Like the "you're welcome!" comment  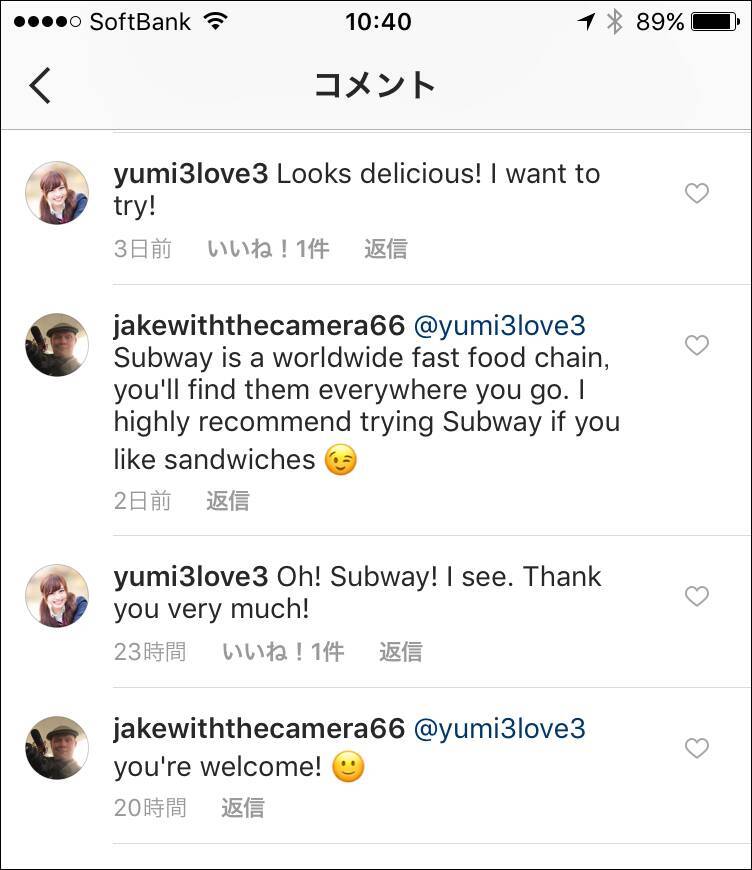tap(696, 748)
